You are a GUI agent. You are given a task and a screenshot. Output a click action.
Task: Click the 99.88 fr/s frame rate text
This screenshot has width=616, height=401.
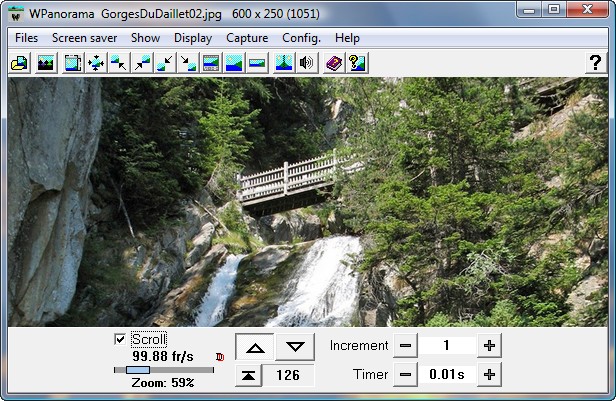pyautogui.click(x=163, y=356)
